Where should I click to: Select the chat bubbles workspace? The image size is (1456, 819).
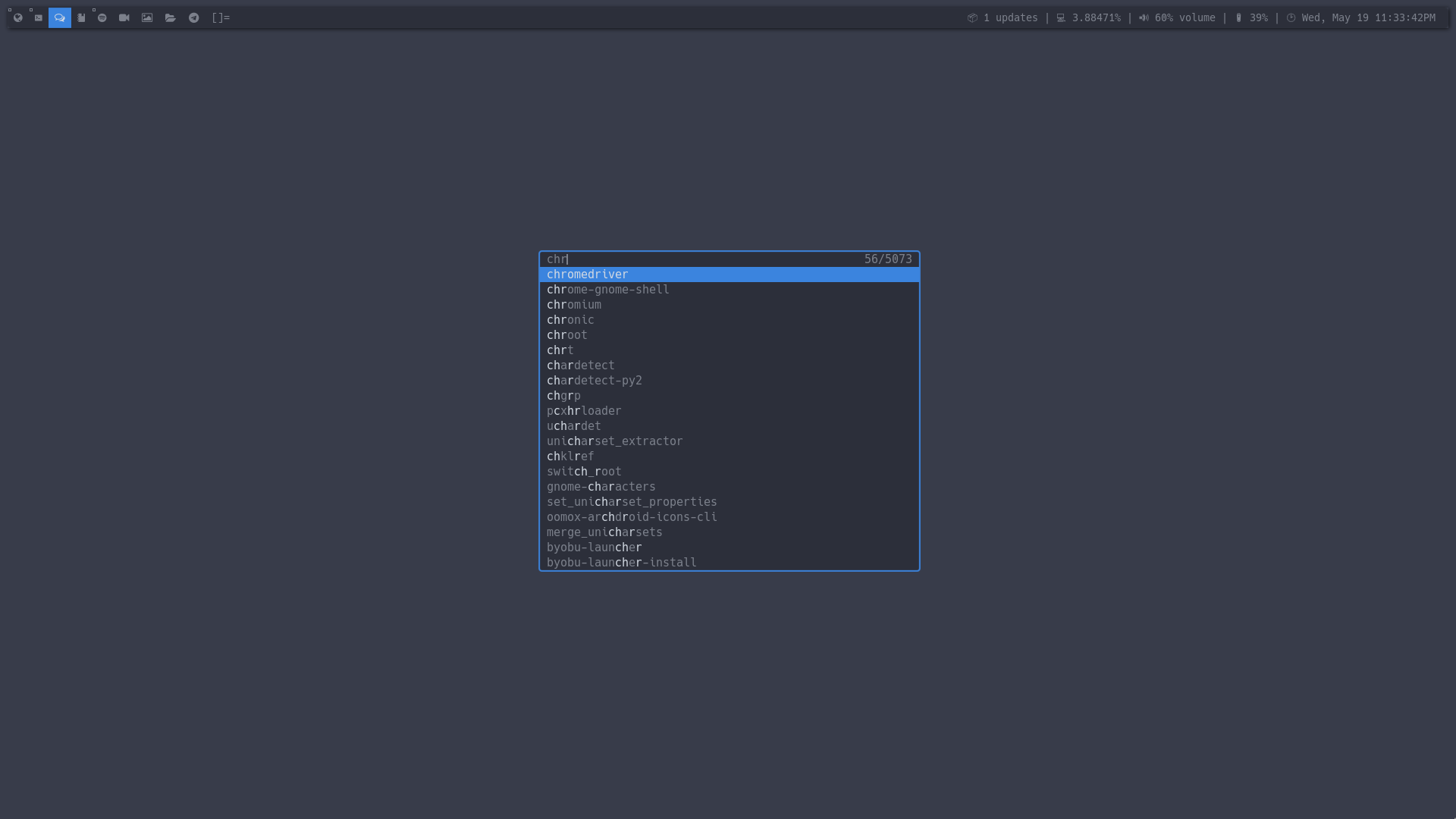point(60,17)
